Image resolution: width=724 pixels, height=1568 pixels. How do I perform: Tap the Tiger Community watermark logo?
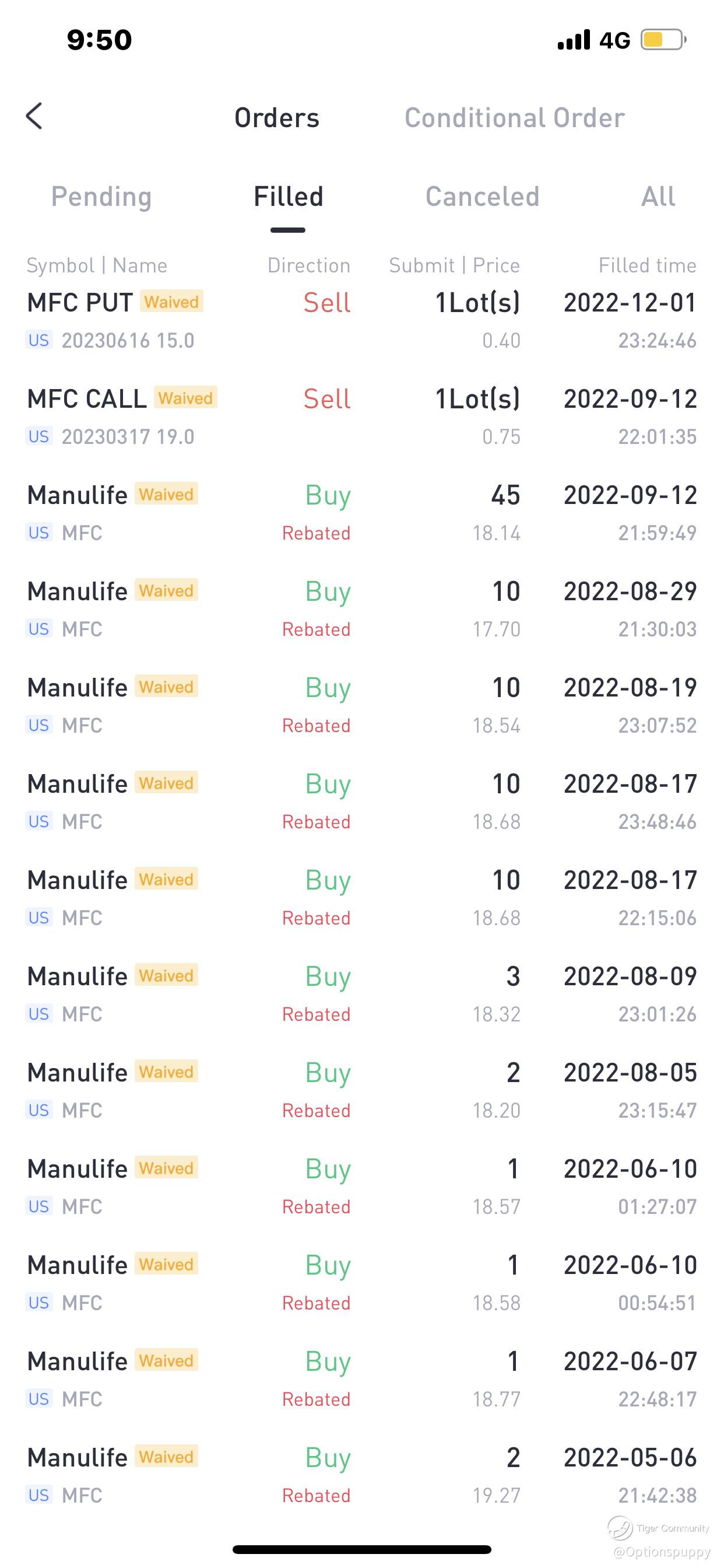point(621,1527)
